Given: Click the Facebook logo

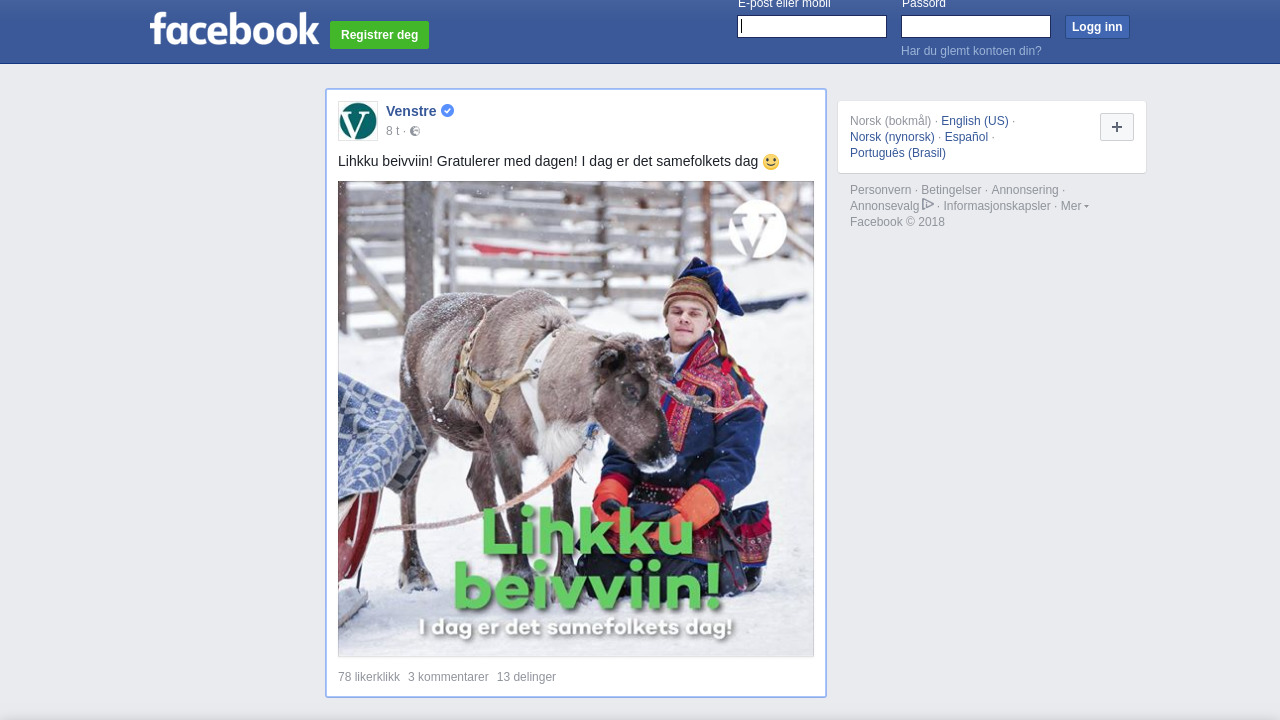Looking at the screenshot, I should [x=234, y=29].
